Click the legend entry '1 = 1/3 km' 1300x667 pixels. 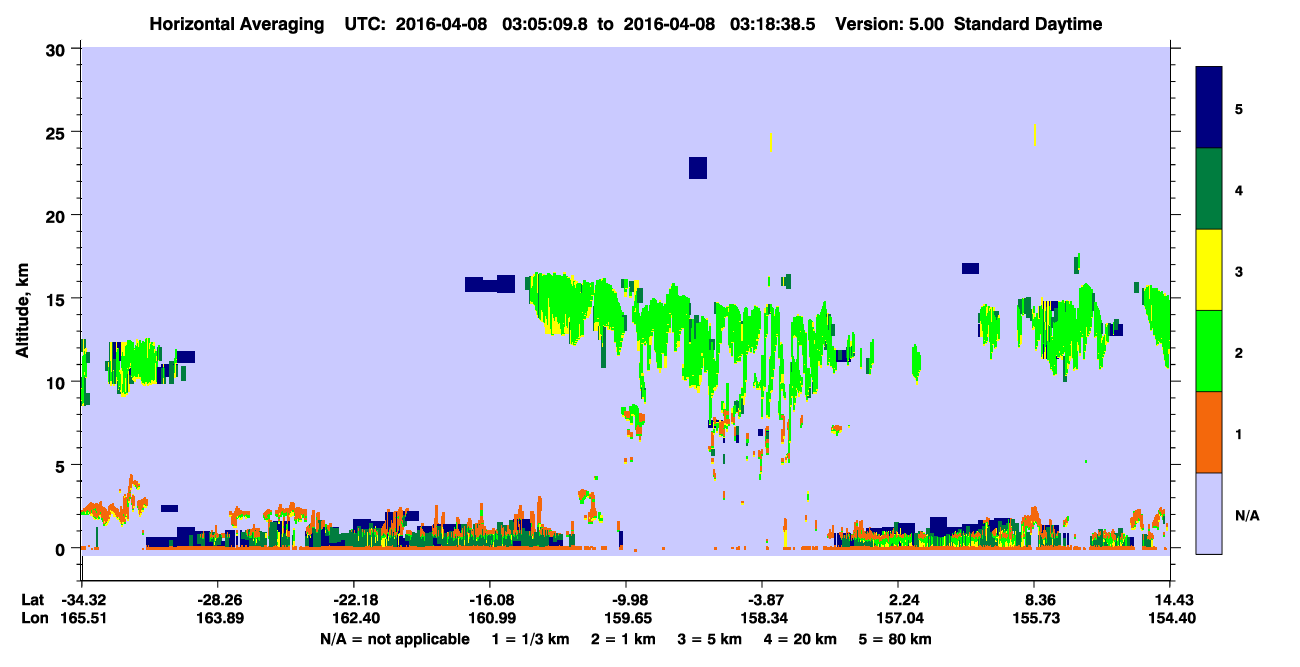[531, 639]
